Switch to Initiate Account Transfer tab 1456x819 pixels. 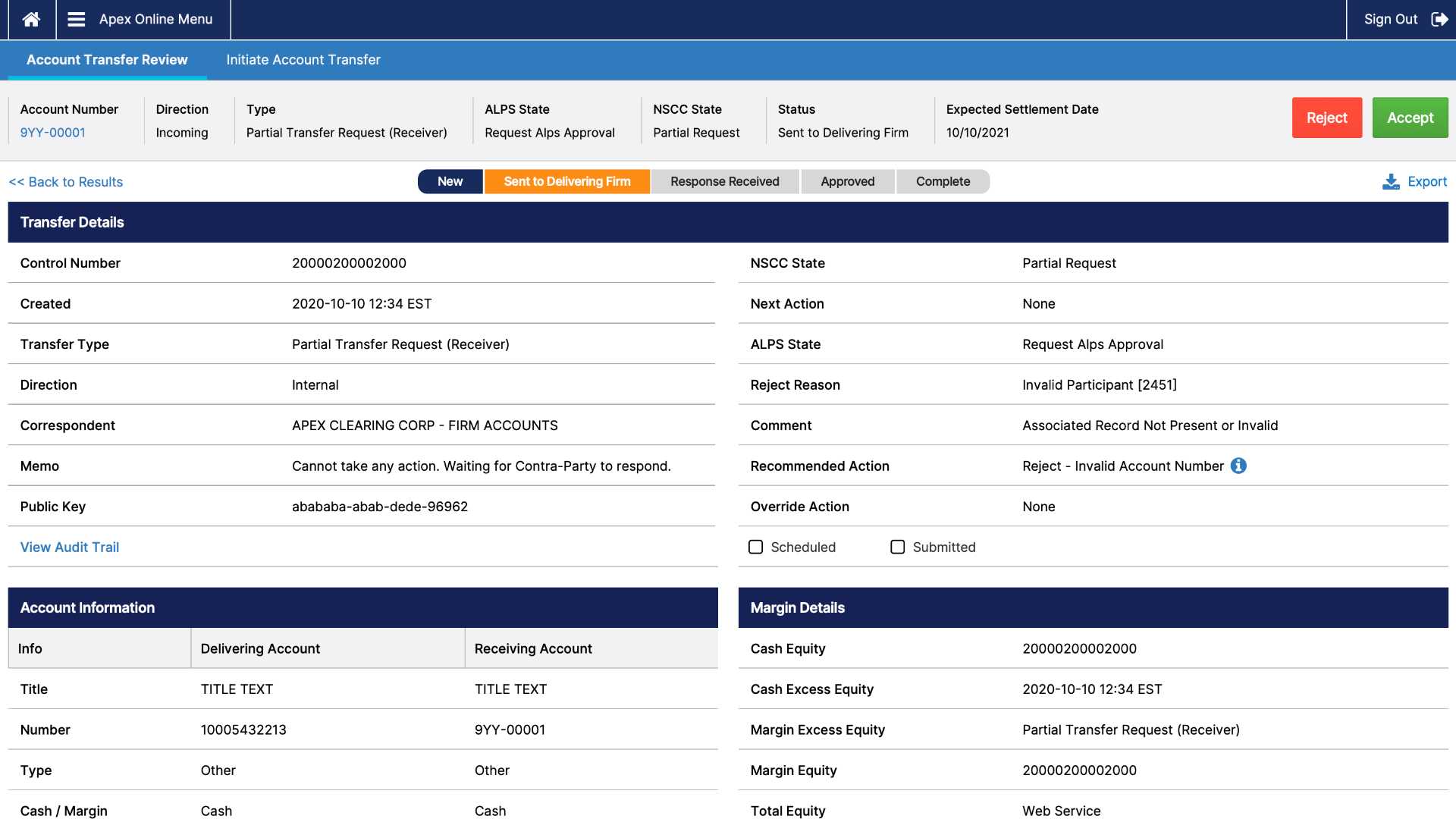pos(303,60)
